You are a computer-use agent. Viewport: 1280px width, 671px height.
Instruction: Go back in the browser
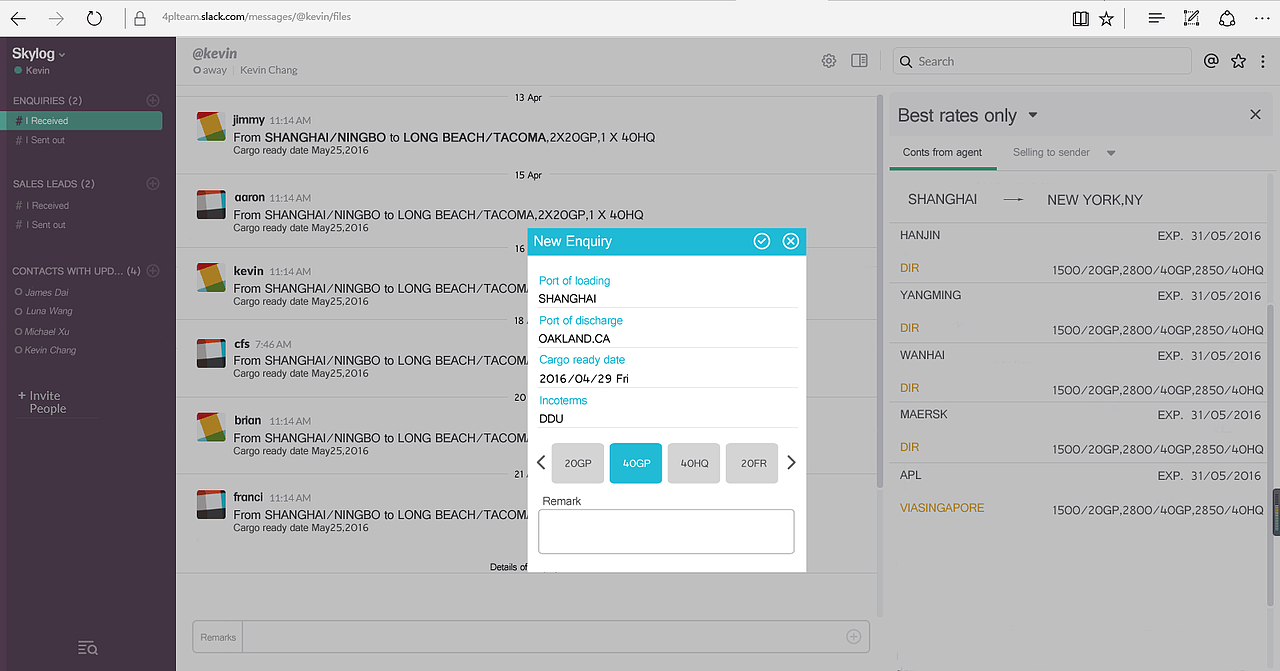pyautogui.click(x=18, y=18)
